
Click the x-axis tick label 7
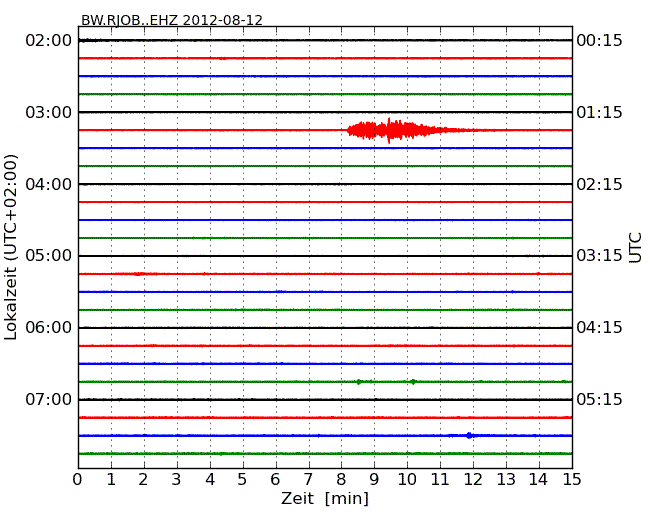pyautogui.click(x=308, y=479)
